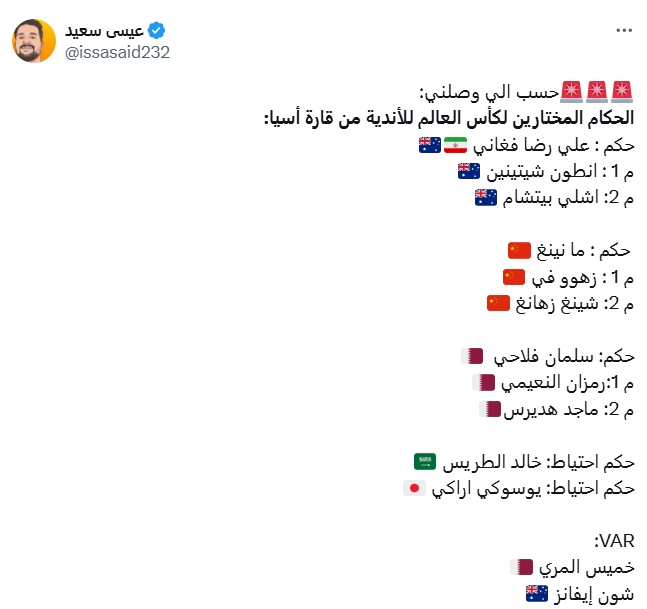The image size is (647, 609).
Task: Click the blue verified badge
Action: [x=157, y=31]
